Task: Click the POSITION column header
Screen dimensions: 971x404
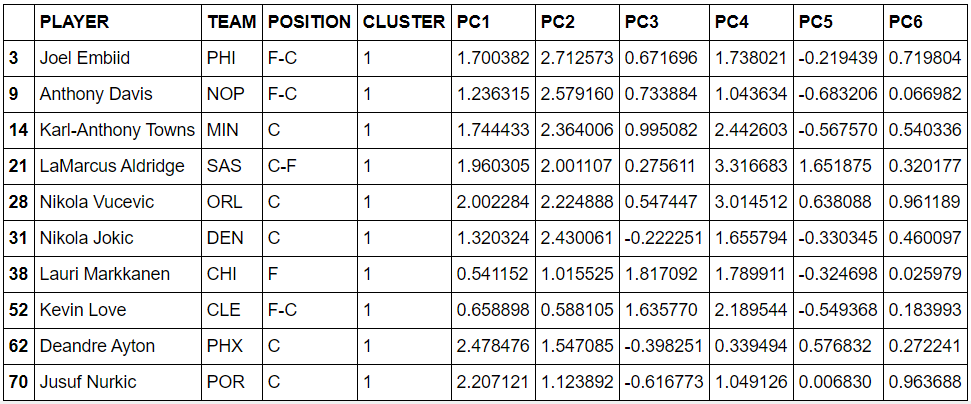Action: tap(310, 22)
